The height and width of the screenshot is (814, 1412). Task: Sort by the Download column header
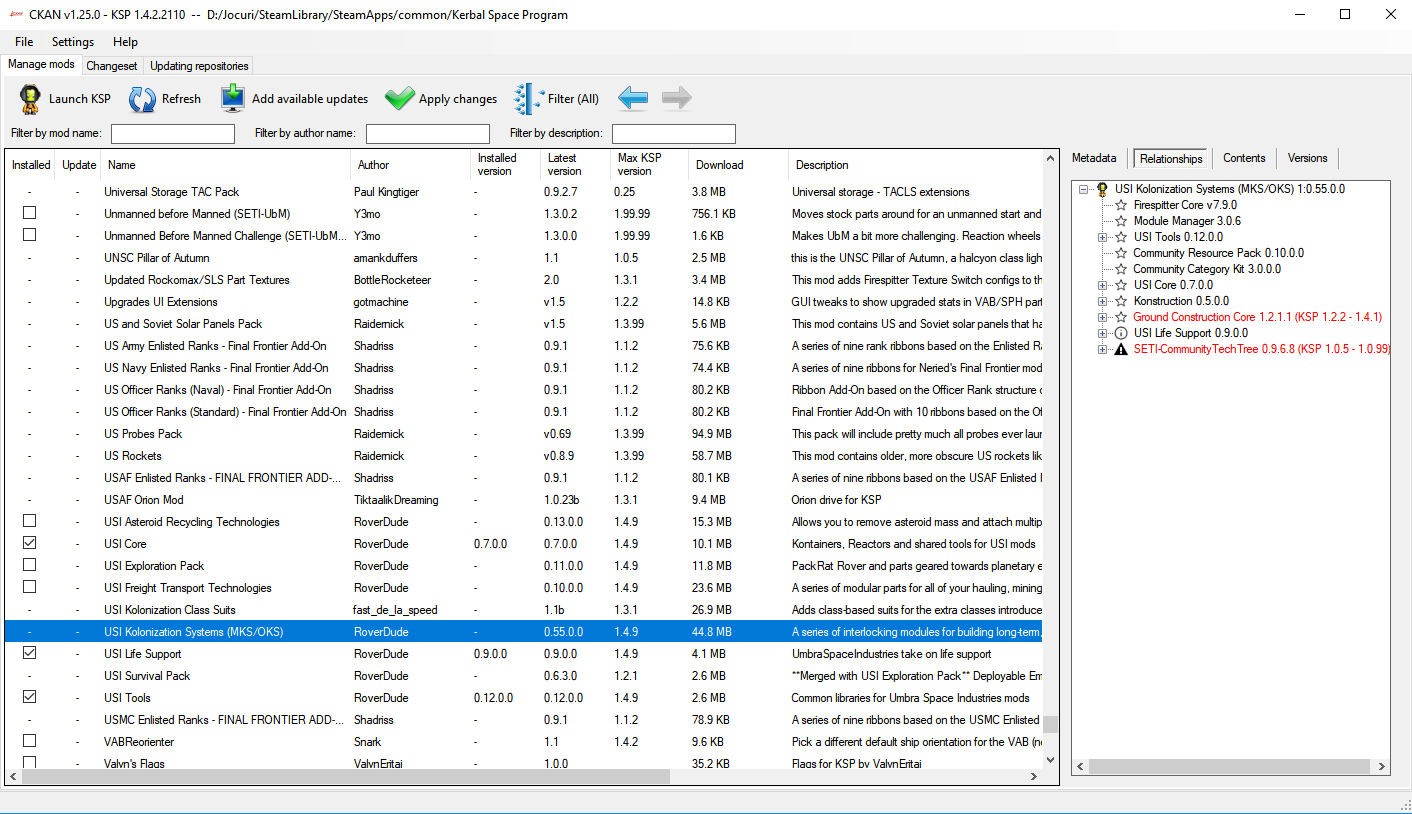tap(738, 165)
